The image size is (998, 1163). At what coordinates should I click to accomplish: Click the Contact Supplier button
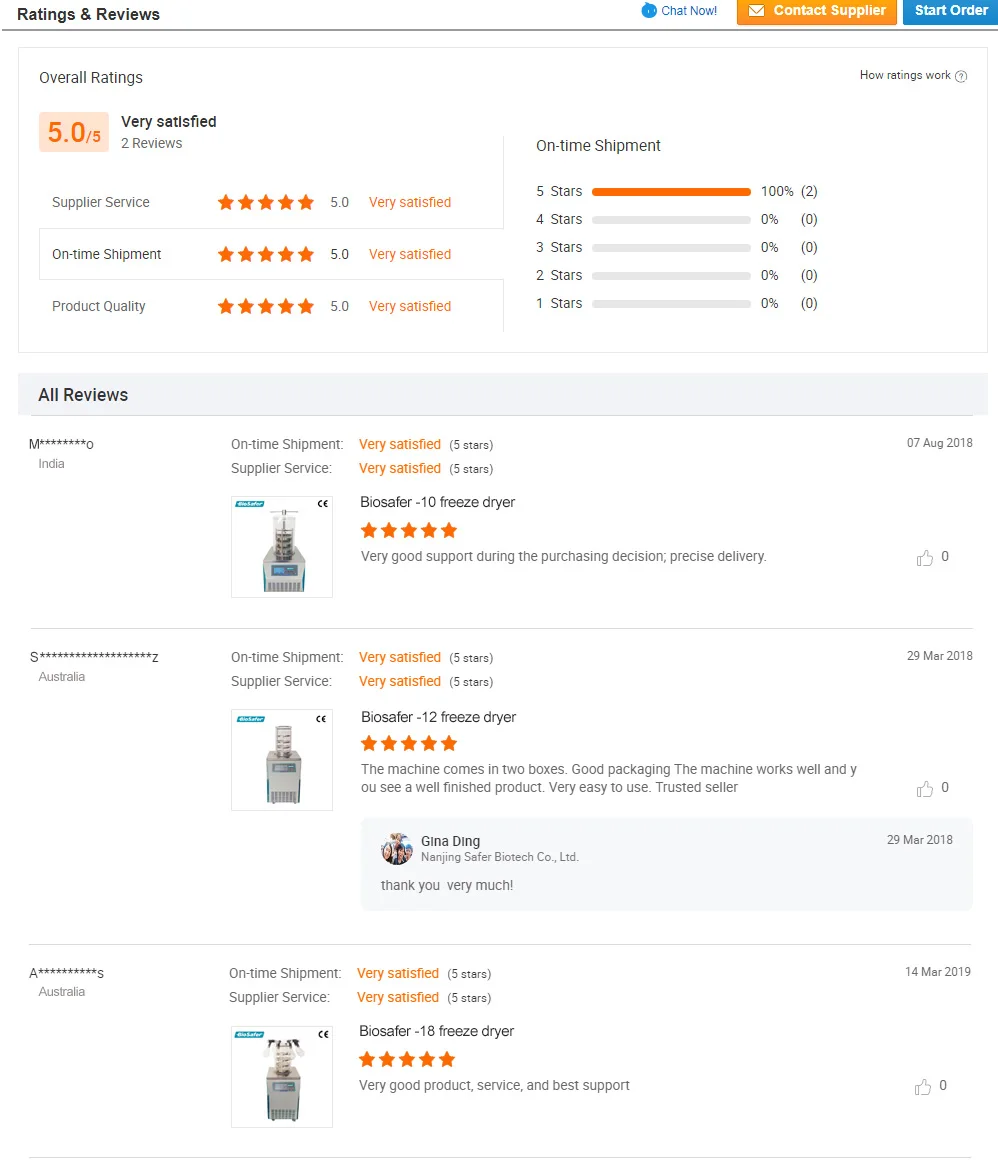[817, 11]
